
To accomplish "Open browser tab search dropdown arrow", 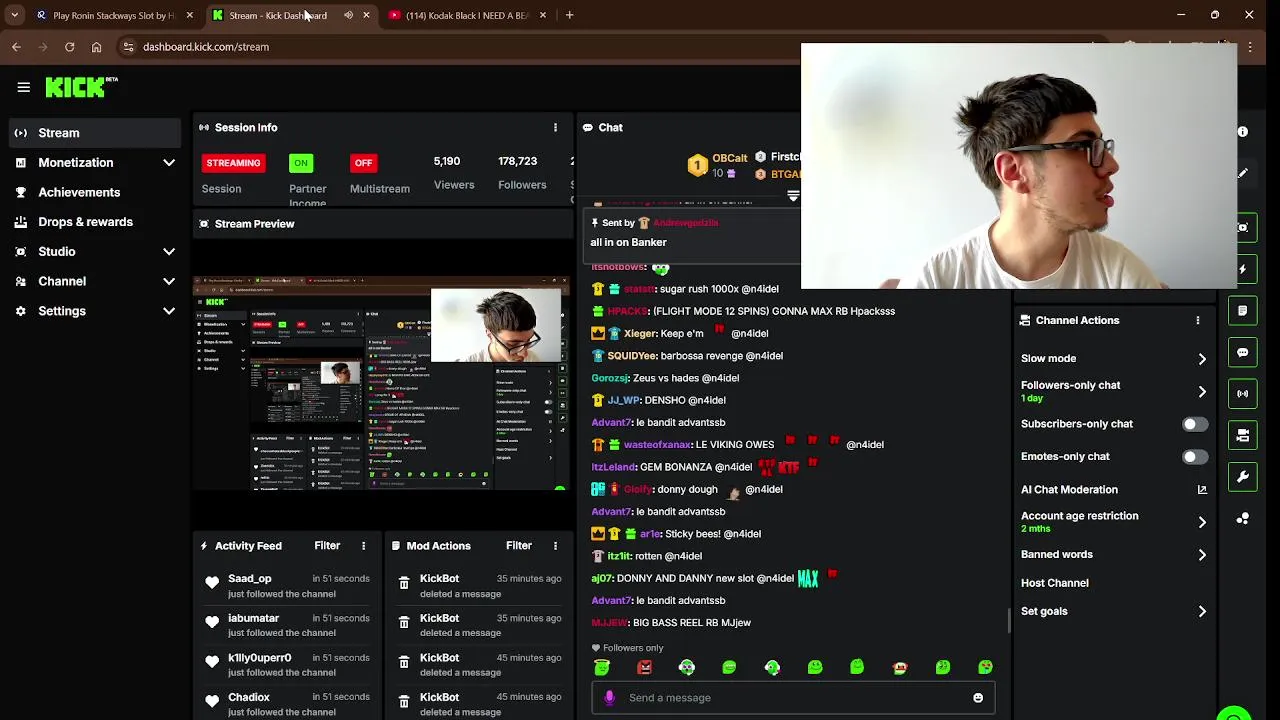I will point(14,15).
